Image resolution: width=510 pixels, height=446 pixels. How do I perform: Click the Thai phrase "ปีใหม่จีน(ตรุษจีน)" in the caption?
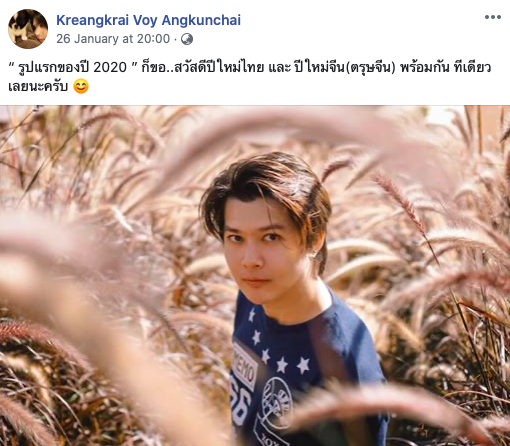point(344,67)
